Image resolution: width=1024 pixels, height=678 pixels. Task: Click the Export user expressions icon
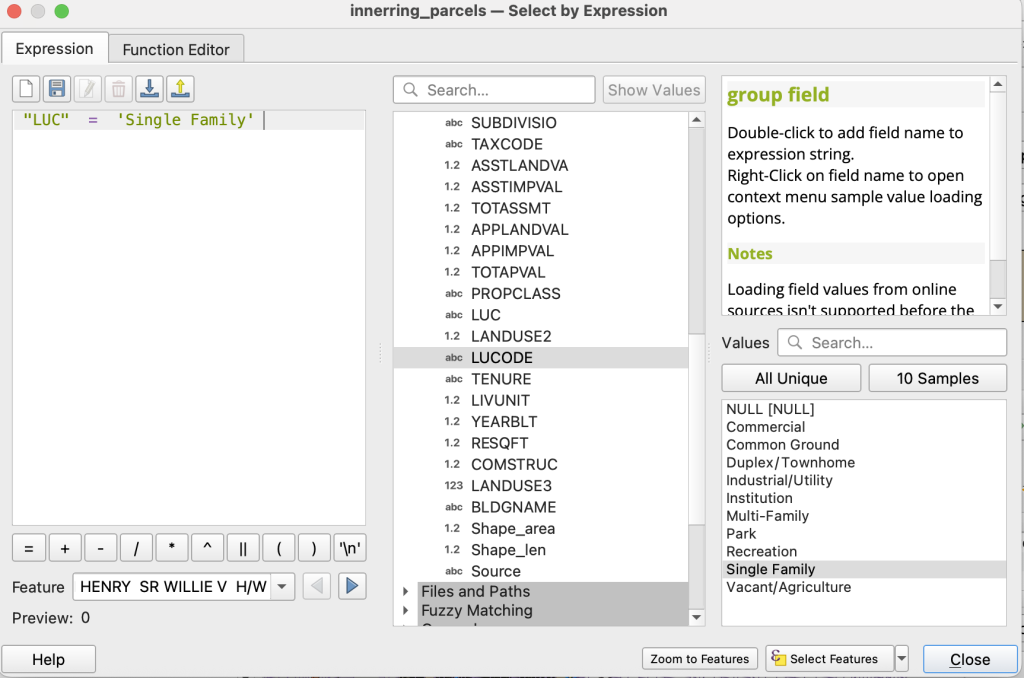(180, 89)
